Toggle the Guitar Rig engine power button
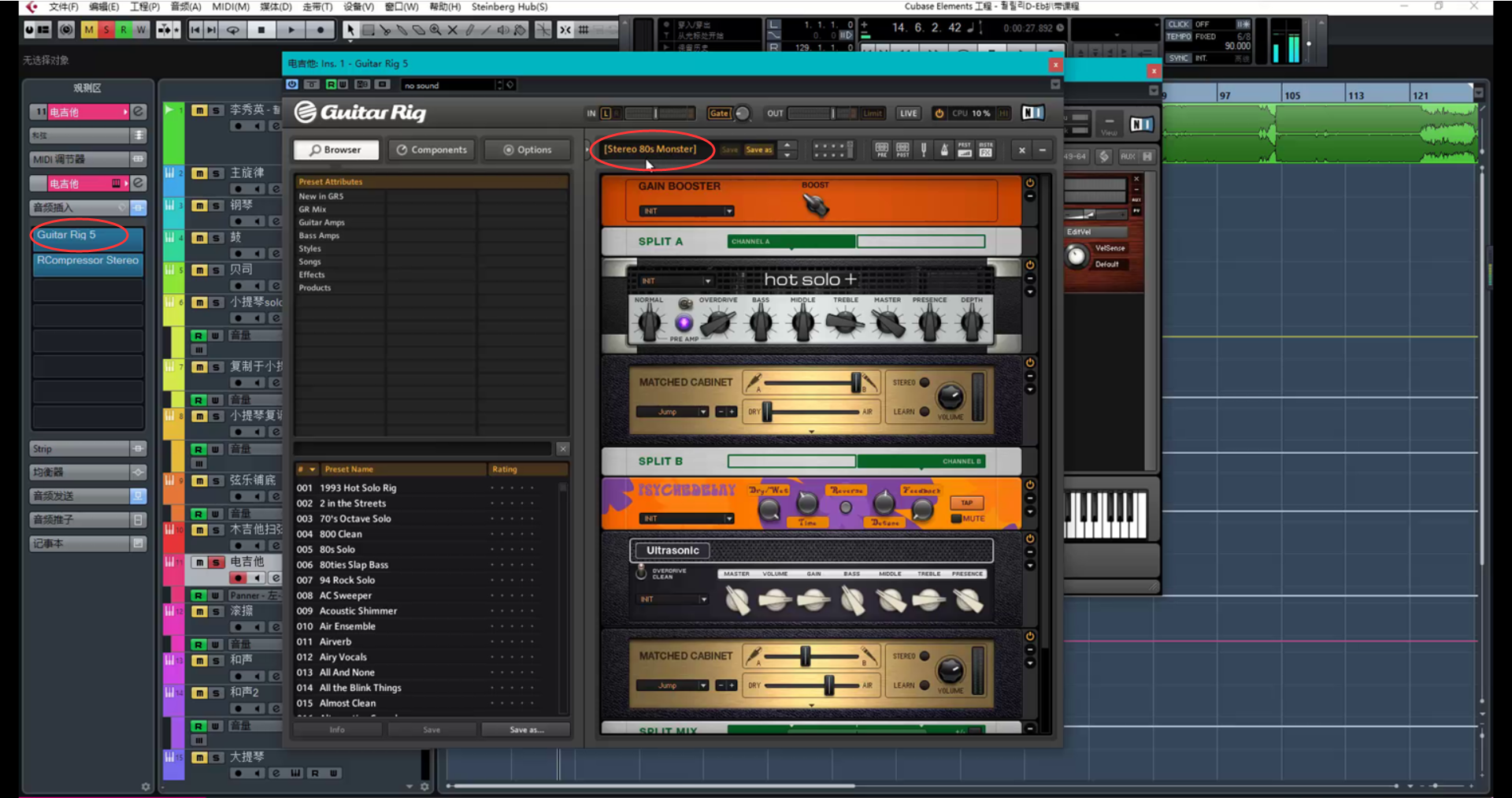 (939, 113)
